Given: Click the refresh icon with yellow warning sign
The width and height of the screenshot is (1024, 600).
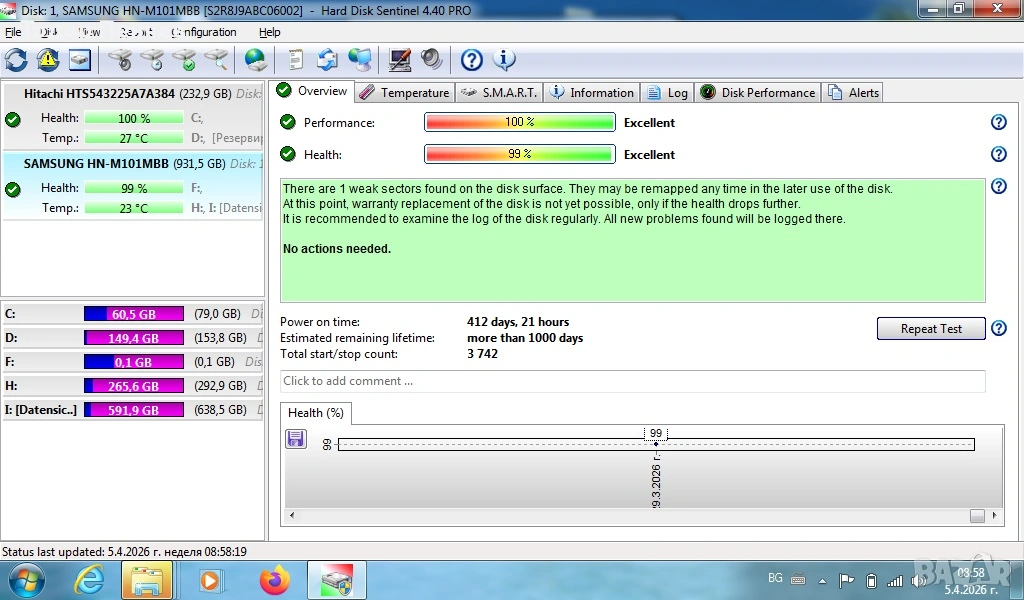Looking at the screenshot, I should point(48,60).
